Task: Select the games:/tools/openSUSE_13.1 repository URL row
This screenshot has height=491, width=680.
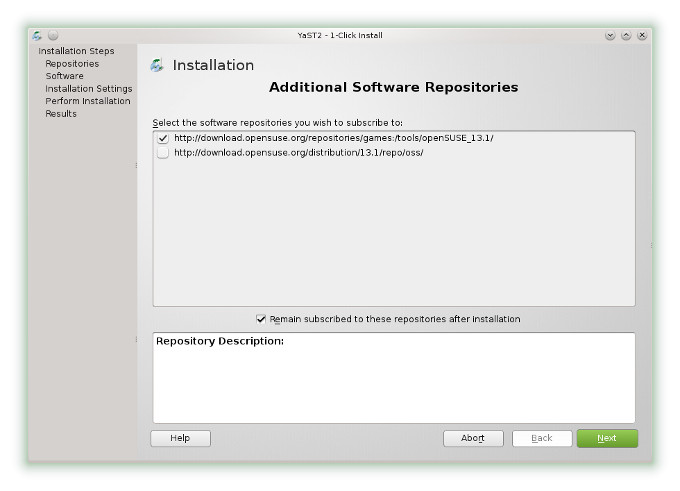Action: (394, 138)
